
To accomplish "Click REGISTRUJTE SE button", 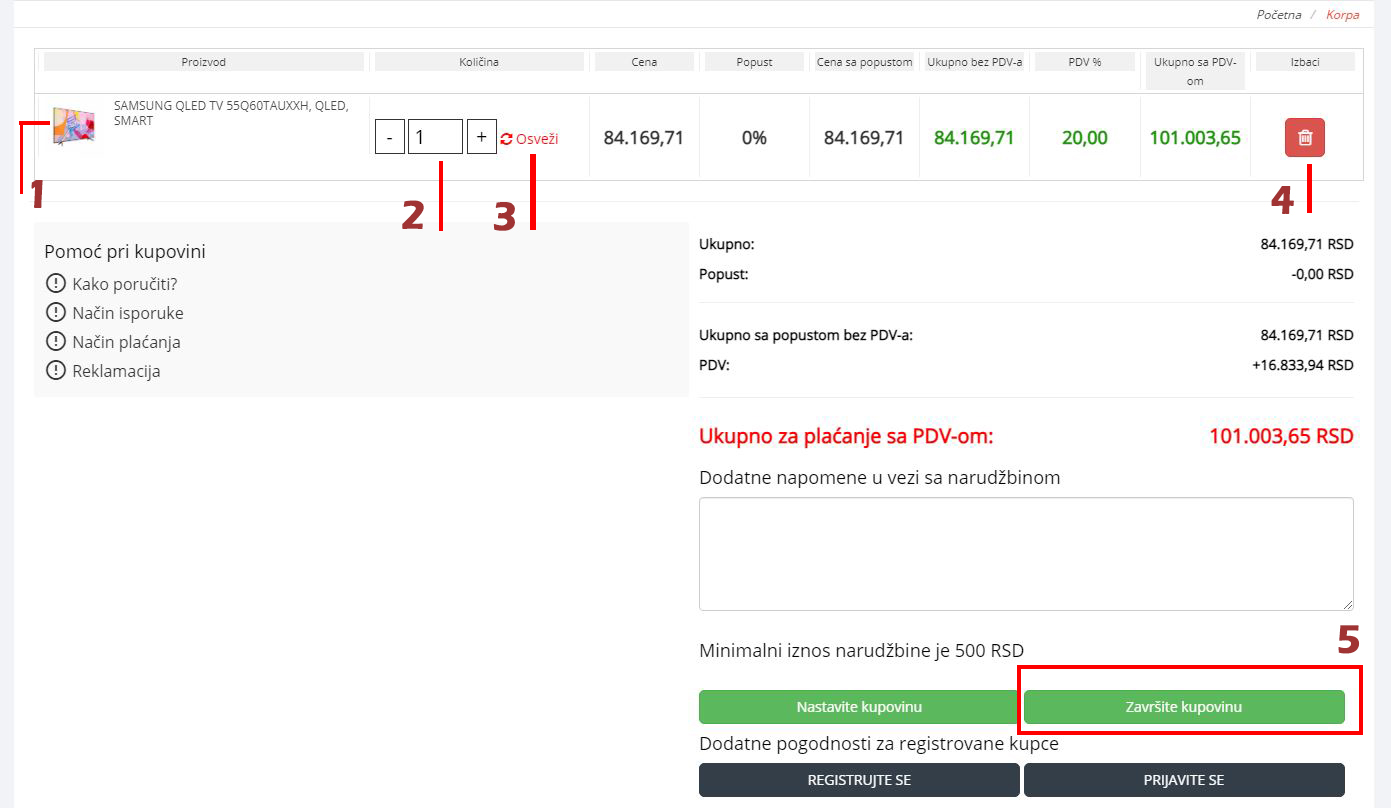I will (x=859, y=780).
